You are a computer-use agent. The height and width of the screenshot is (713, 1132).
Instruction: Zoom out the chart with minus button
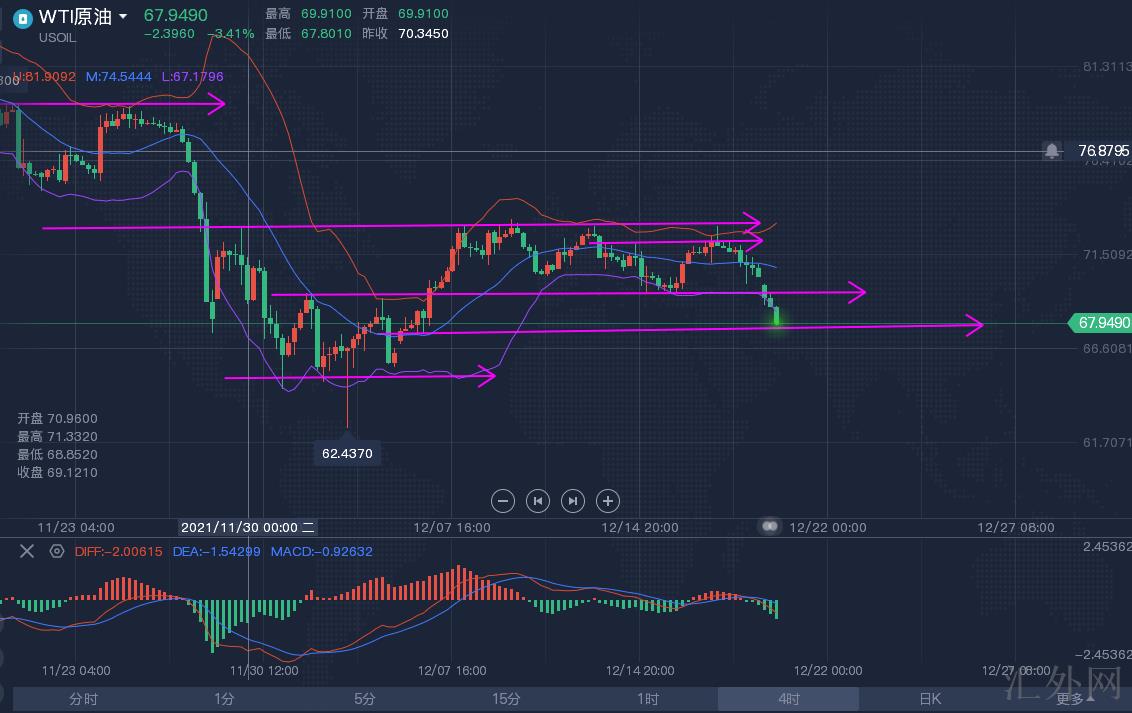(x=503, y=501)
